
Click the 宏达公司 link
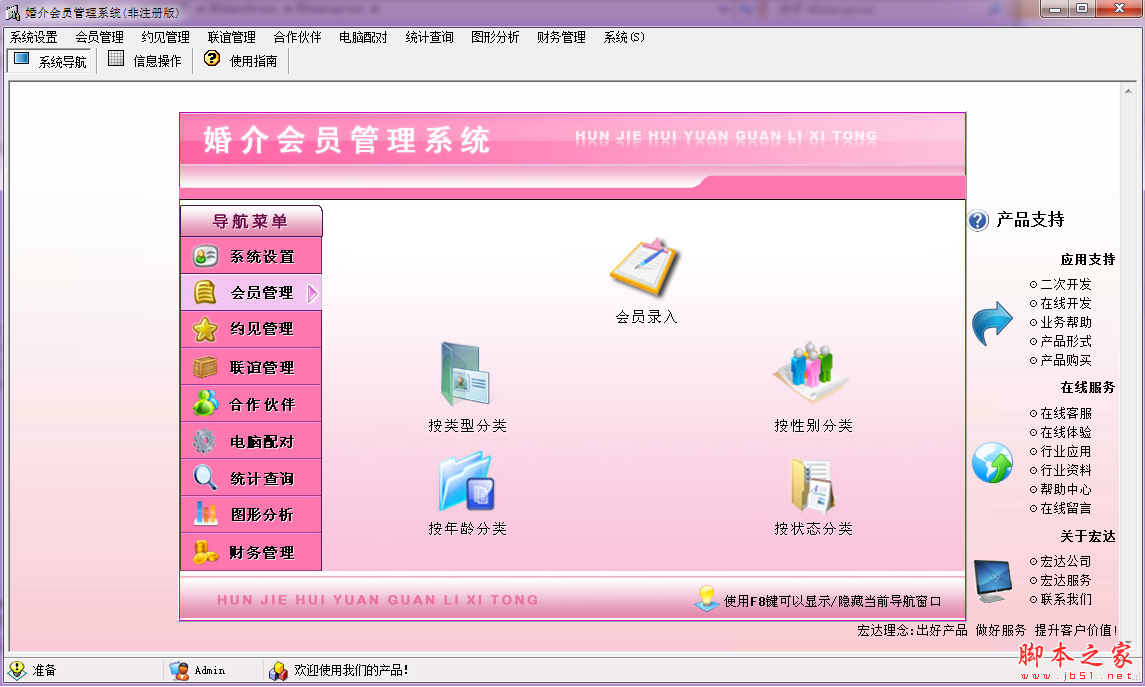coord(1065,561)
